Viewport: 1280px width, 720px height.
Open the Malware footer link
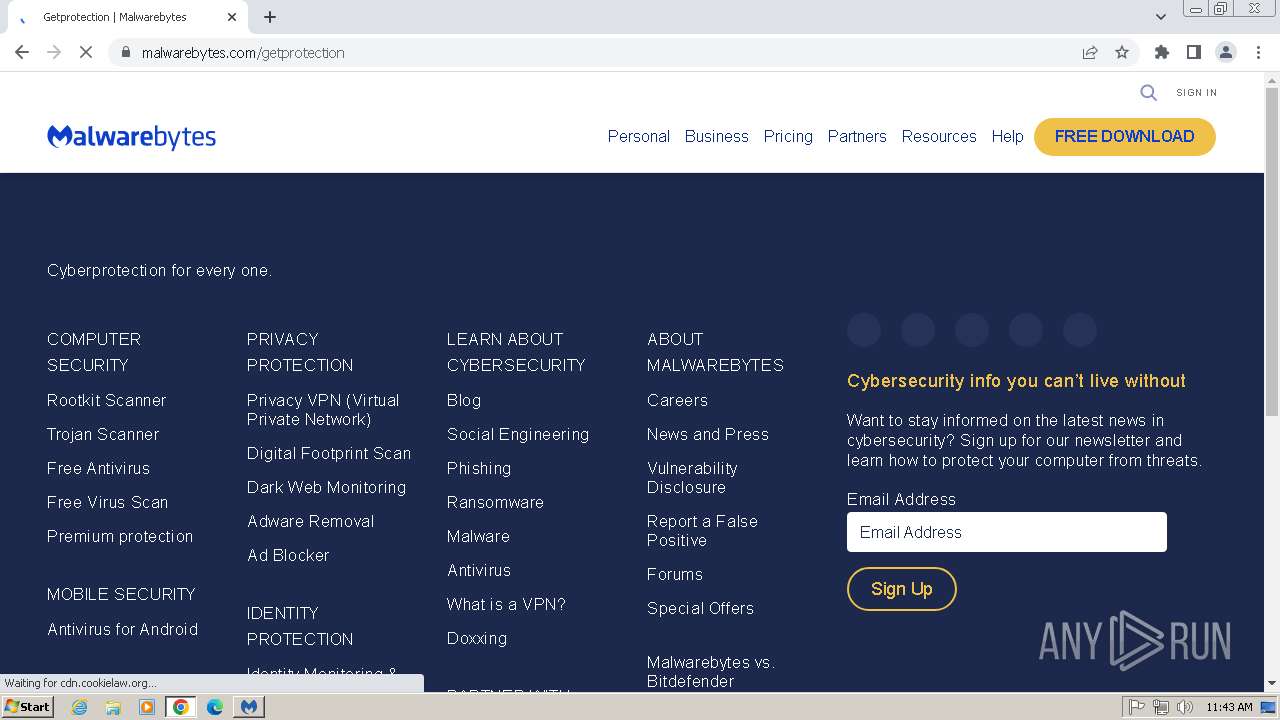point(478,536)
